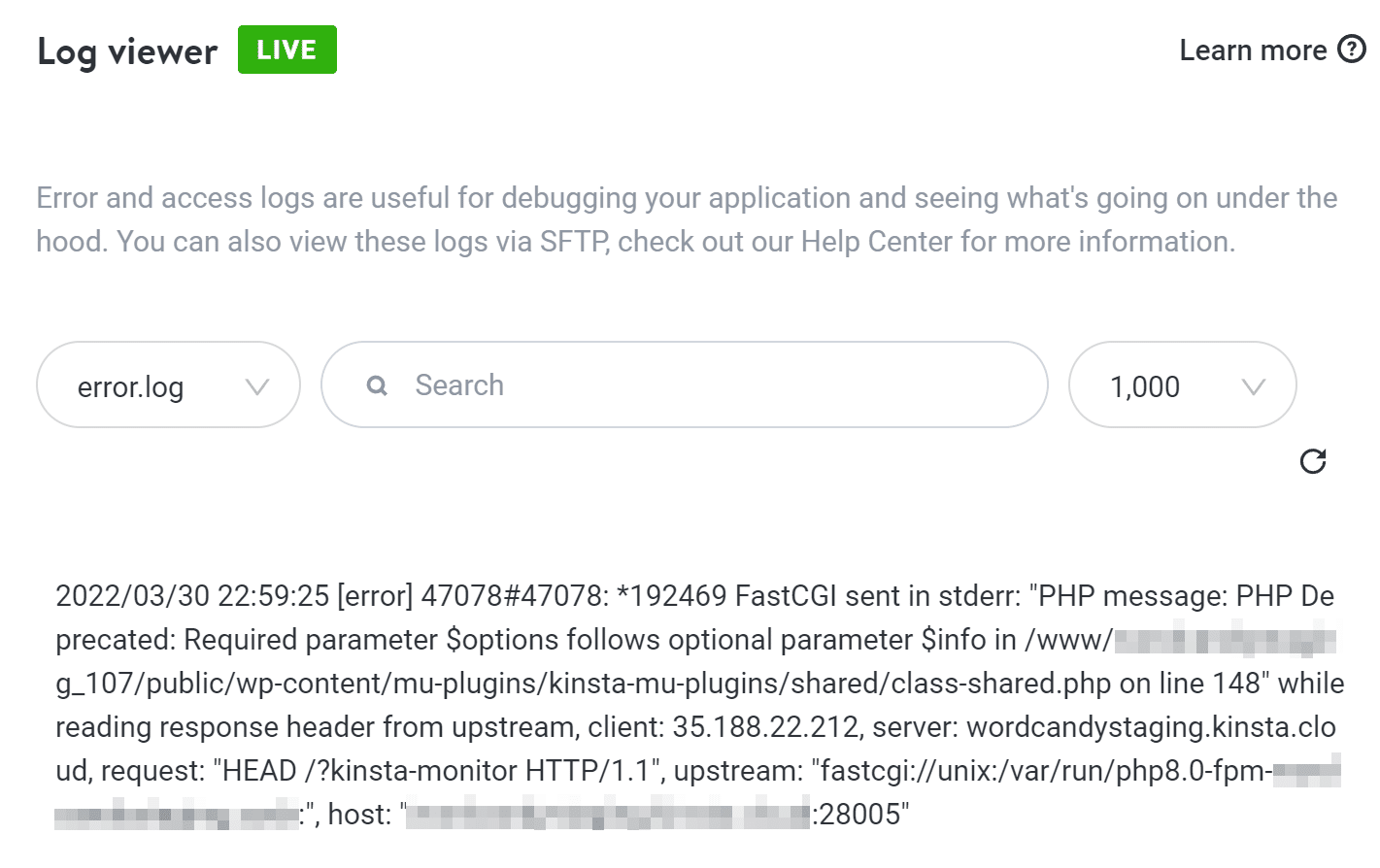
Task: Click the magnifying glass search icon
Action: (x=376, y=385)
